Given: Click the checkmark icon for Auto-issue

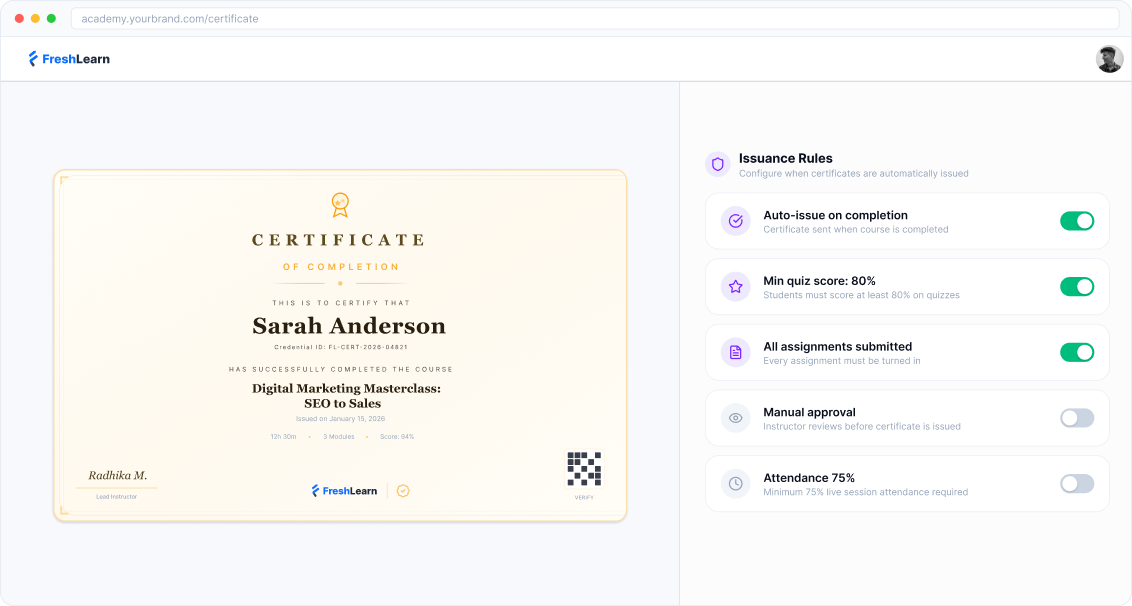Looking at the screenshot, I should [736, 221].
